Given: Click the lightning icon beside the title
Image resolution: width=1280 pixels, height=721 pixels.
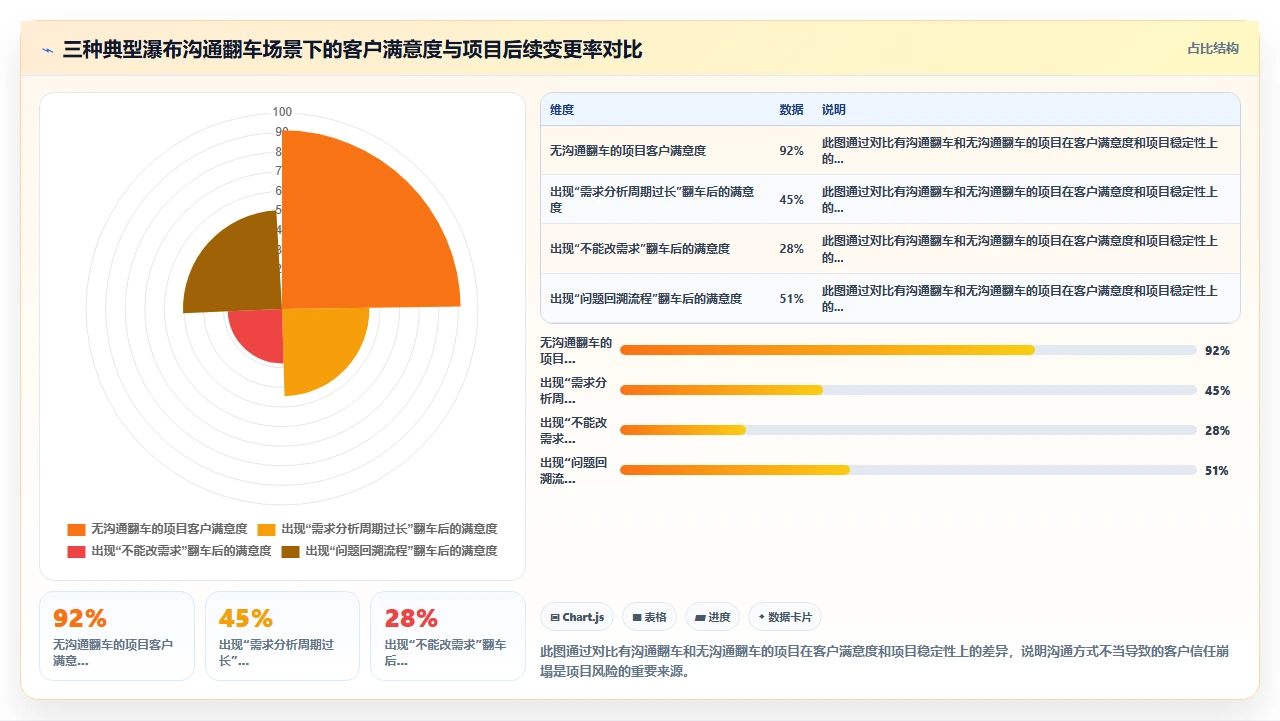Looking at the screenshot, I should (x=47, y=50).
